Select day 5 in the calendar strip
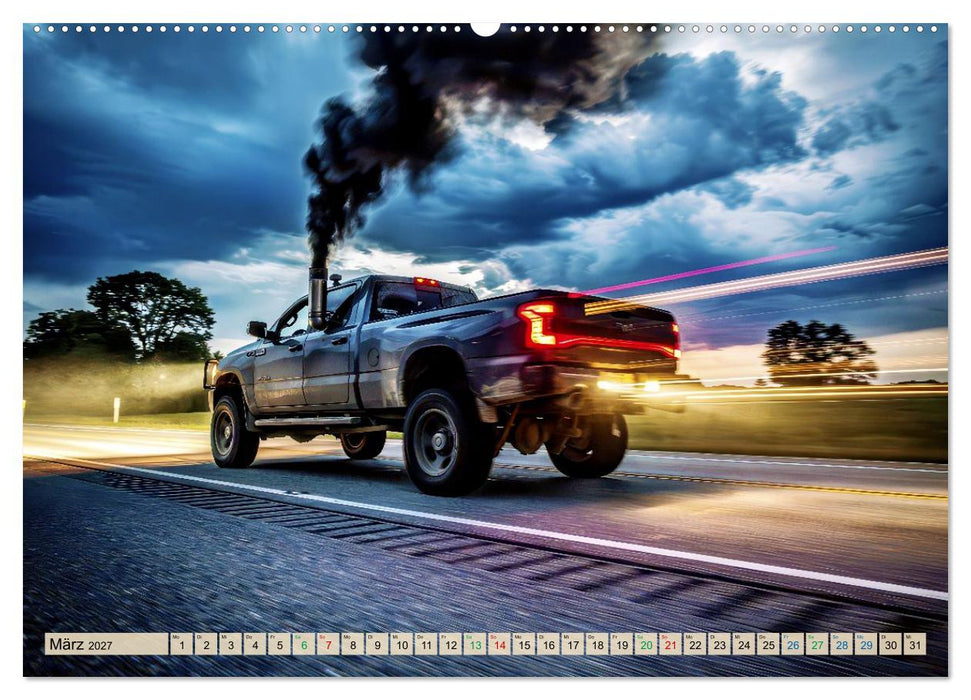Image resolution: width=971 pixels, height=700 pixels. tap(279, 644)
